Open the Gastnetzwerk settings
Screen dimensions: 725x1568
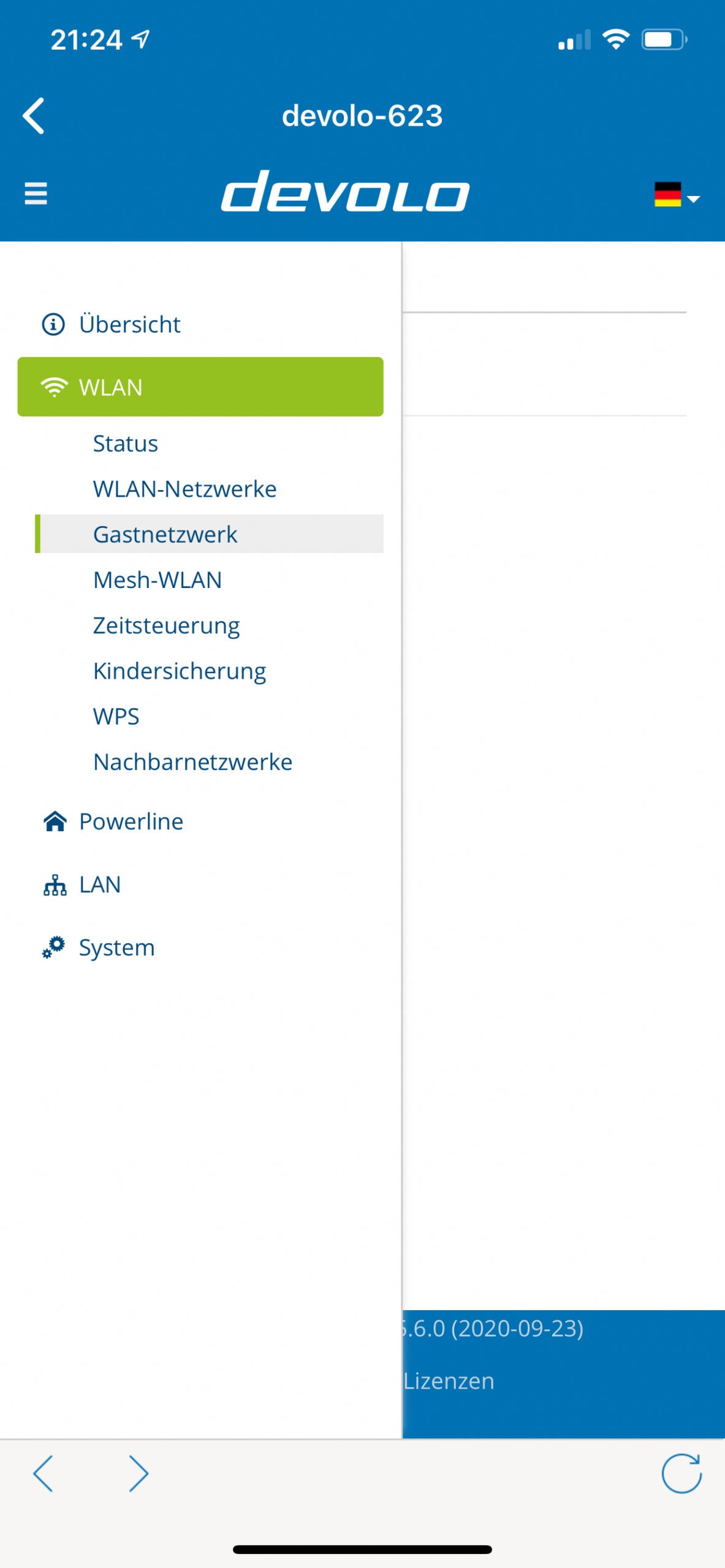(x=209, y=534)
